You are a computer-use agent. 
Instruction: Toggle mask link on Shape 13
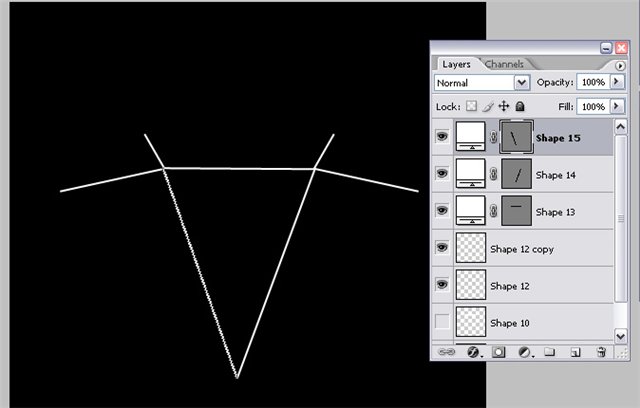tap(493, 211)
